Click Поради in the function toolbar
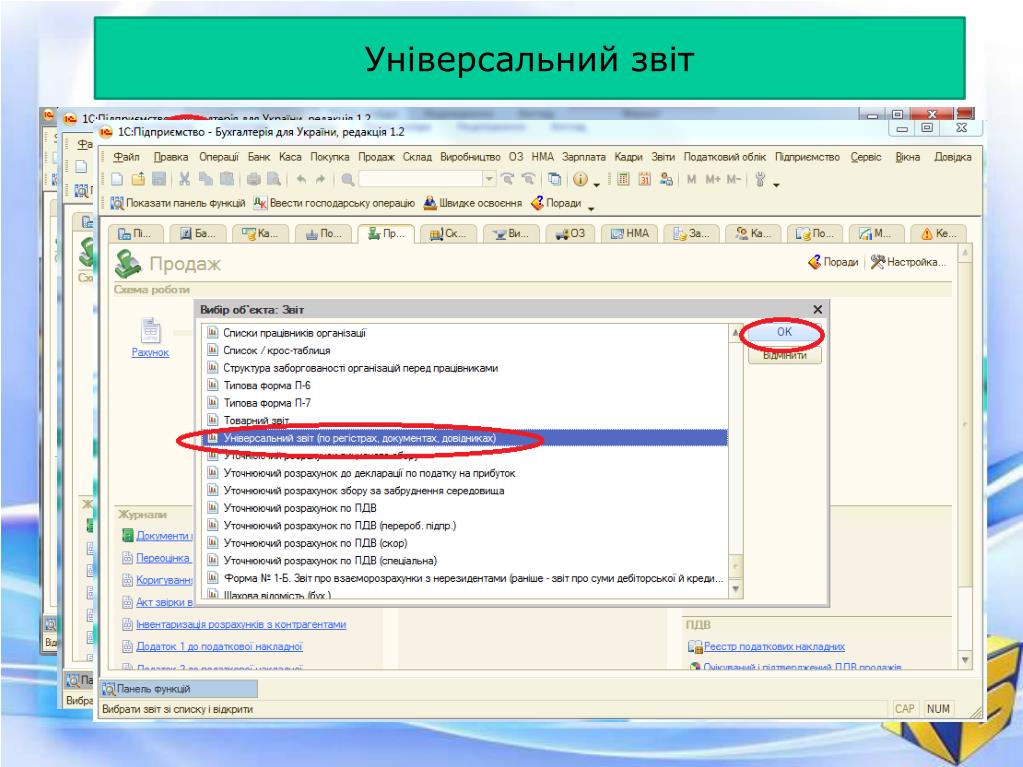Screen dimensions: 1023x767 tap(557, 203)
